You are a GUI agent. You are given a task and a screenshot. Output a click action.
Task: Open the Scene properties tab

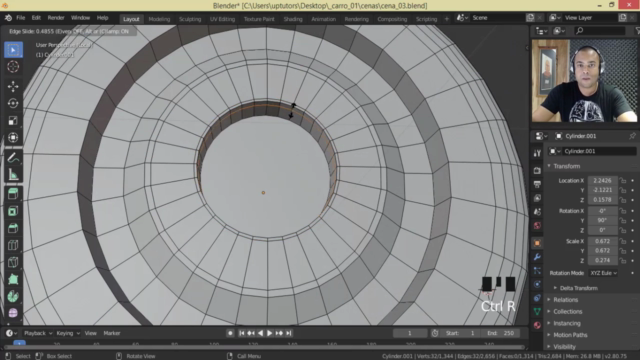[537, 212]
